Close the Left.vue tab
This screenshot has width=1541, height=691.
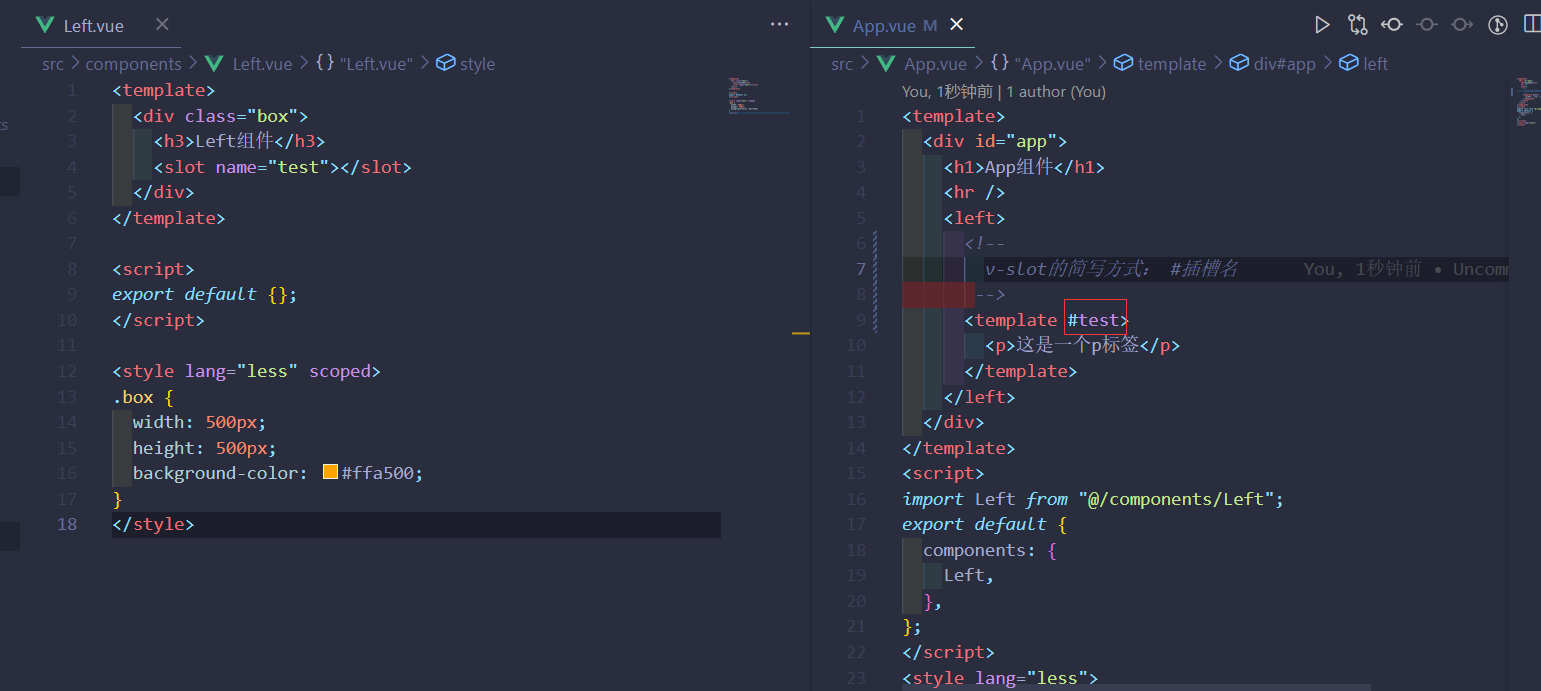tap(163, 24)
